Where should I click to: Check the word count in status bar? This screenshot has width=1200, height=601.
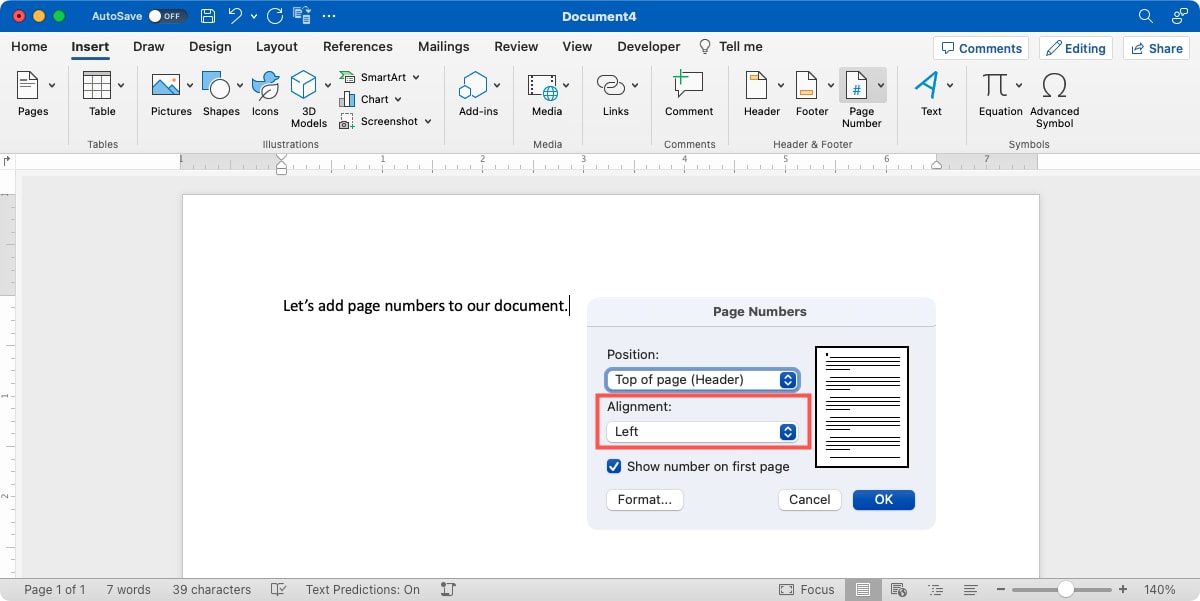click(128, 589)
